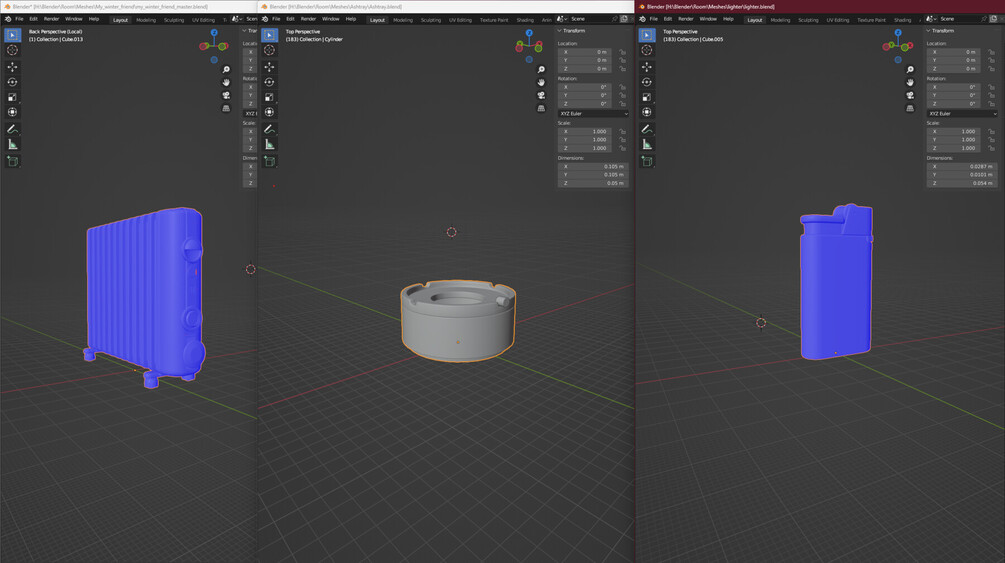Choose the Measure tool in the Ashtray window
Image resolution: width=1005 pixels, height=563 pixels.
269,144
